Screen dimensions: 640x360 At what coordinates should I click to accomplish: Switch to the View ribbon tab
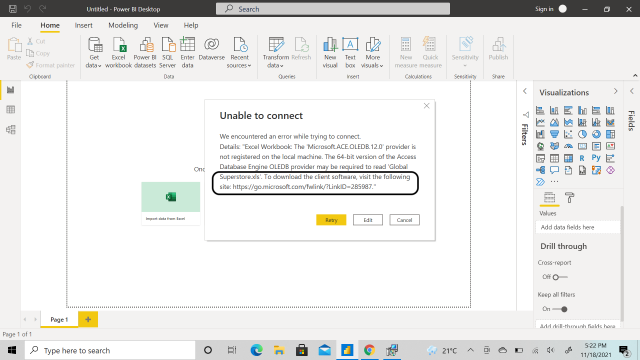[x=161, y=25]
